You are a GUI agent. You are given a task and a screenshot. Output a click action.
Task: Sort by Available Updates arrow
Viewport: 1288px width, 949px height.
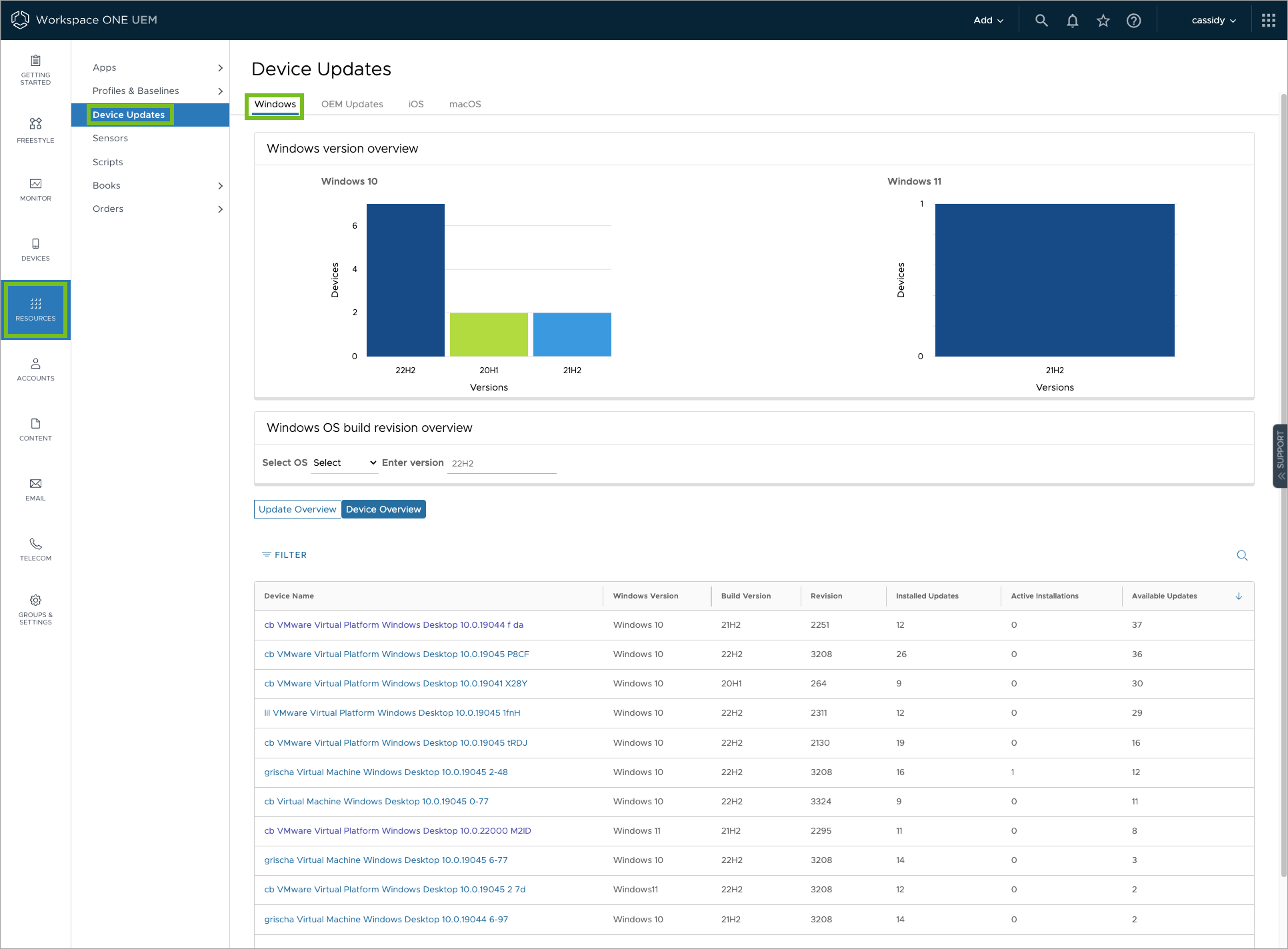click(1239, 596)
